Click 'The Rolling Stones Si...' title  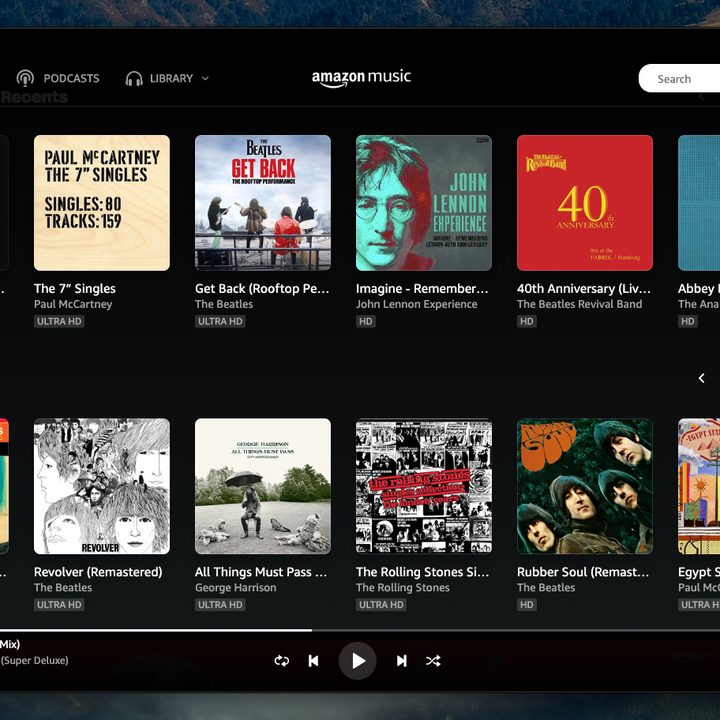tap(422, 572)
